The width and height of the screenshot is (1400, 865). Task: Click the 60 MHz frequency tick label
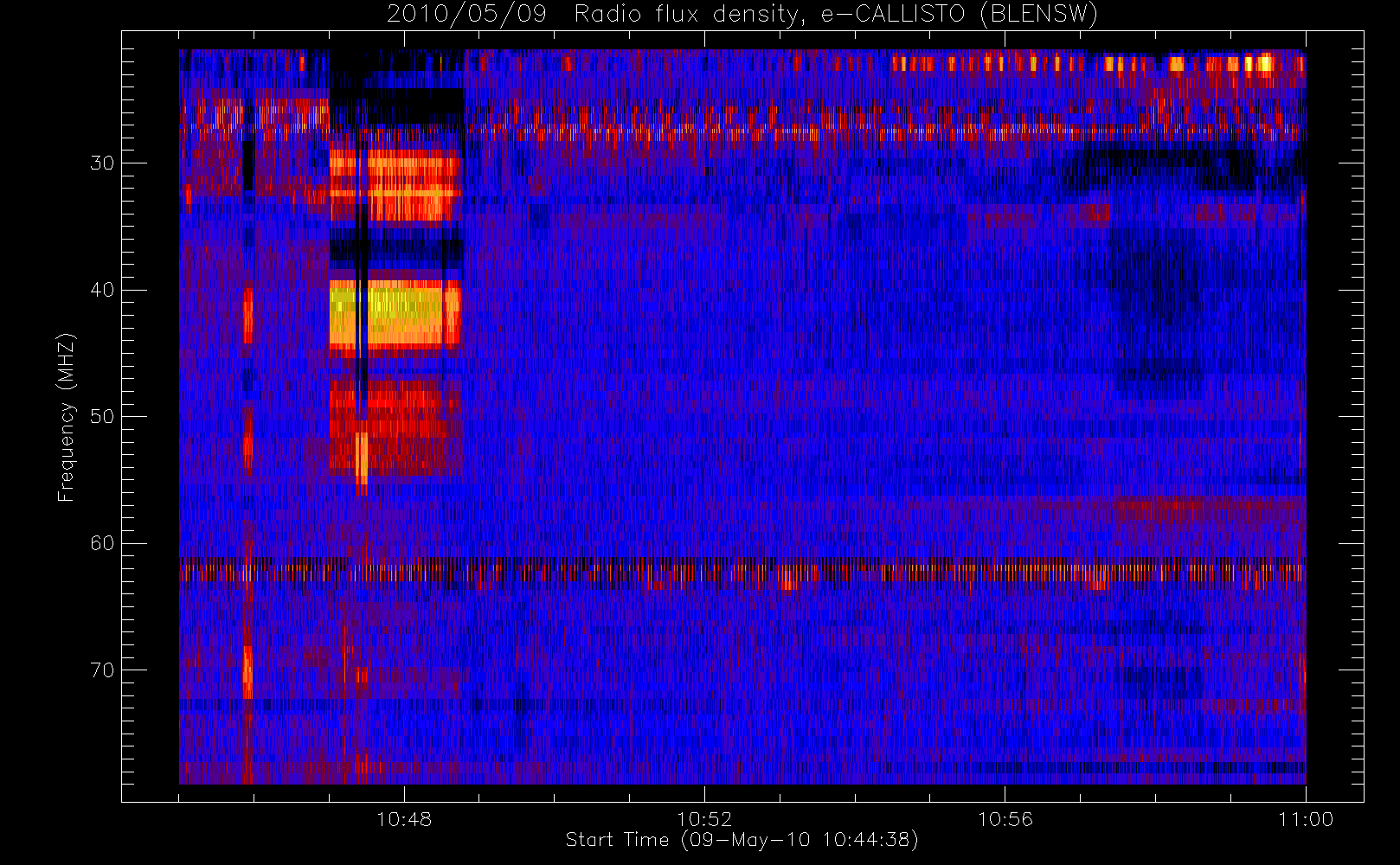pyautogui.click(x=102, y=543)
